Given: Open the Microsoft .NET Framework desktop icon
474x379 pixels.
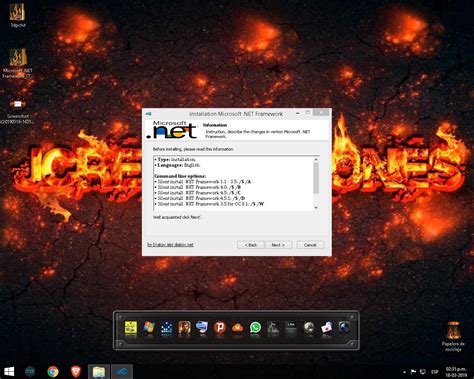Looking at the screenshot, I should (x=17, y=63).
